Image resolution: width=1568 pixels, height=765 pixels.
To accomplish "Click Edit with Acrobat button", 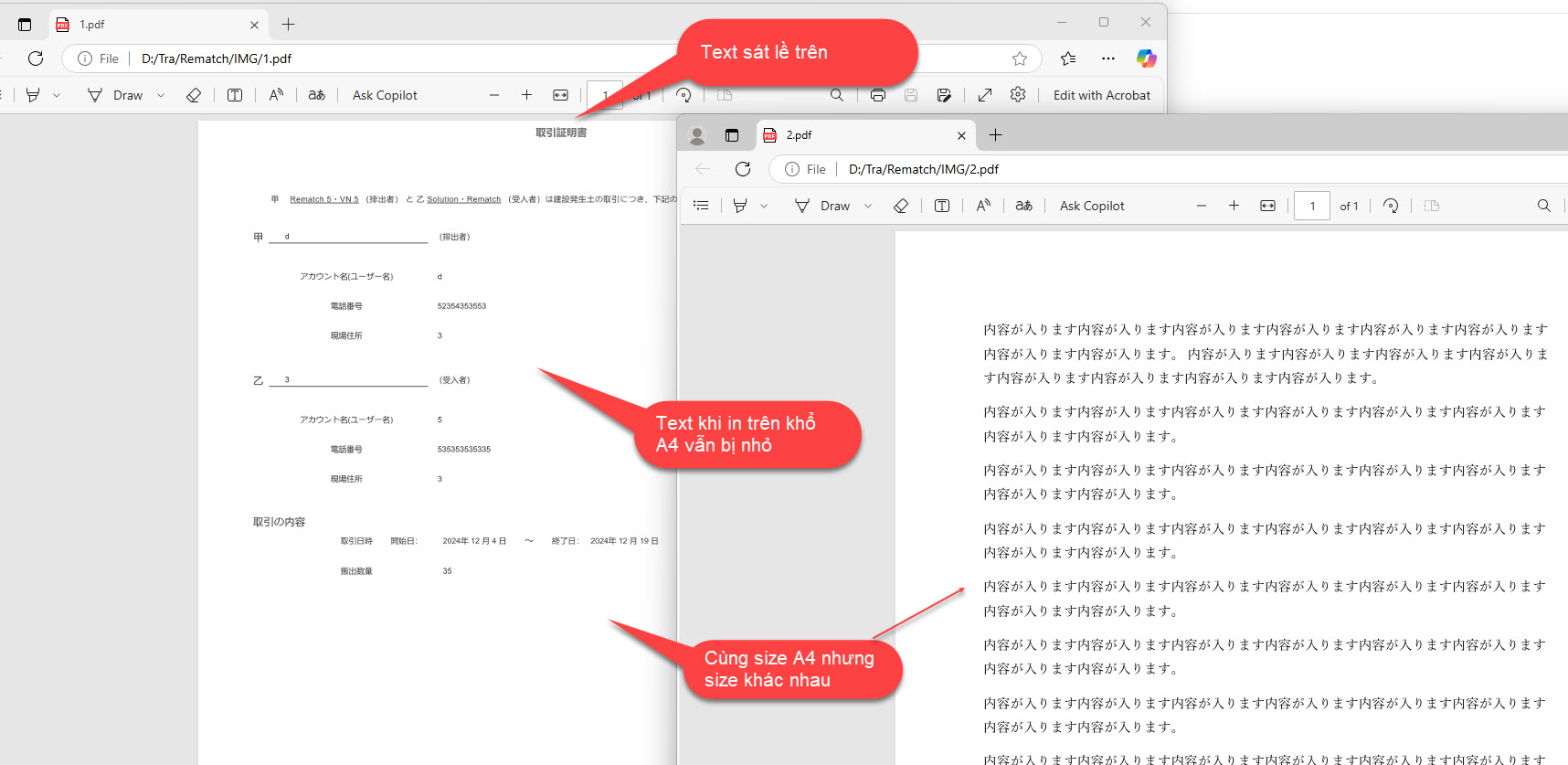I will point(1101,95).
